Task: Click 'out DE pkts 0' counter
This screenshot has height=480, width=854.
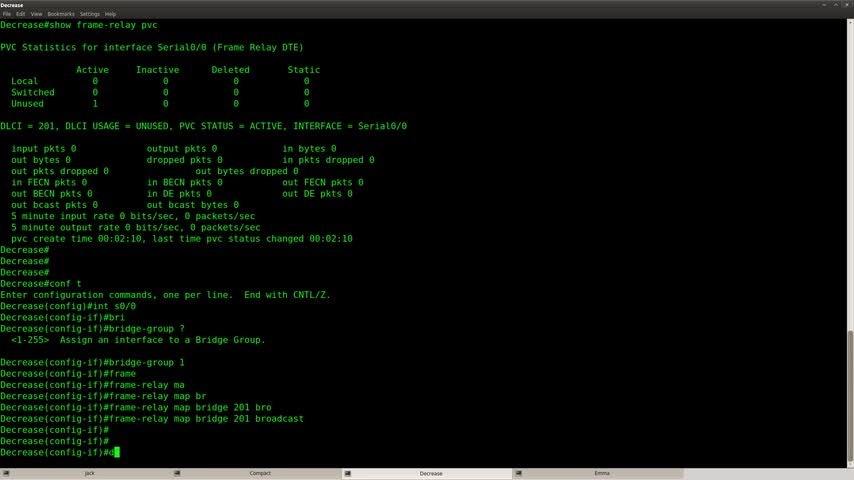Action: [317, 194]
